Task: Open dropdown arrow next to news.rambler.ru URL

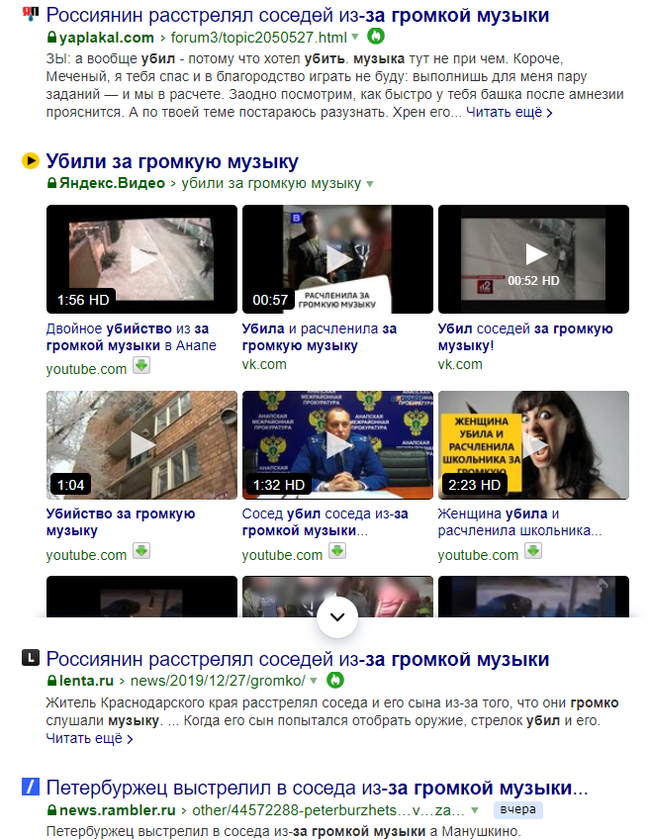Action: tap(475, 810)
